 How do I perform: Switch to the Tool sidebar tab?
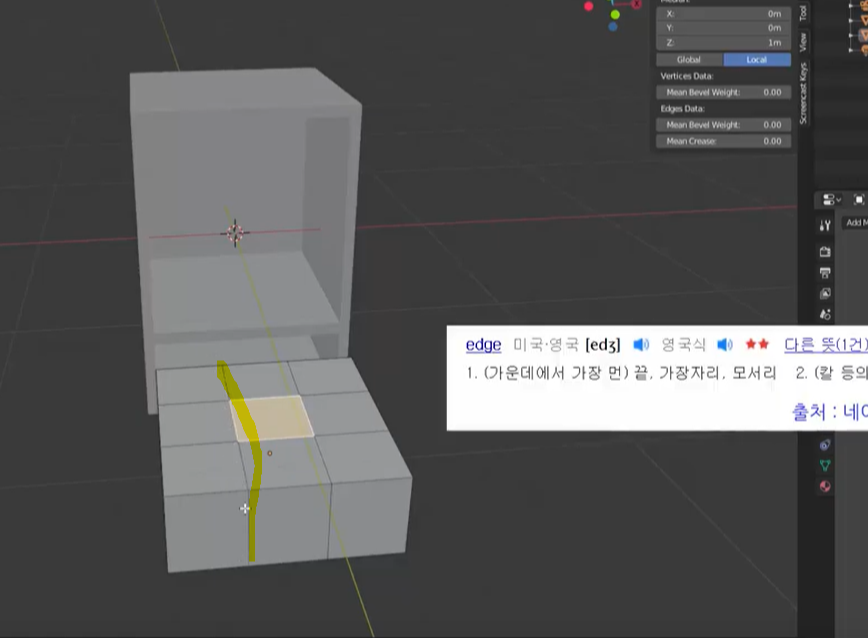pos(803,13)
